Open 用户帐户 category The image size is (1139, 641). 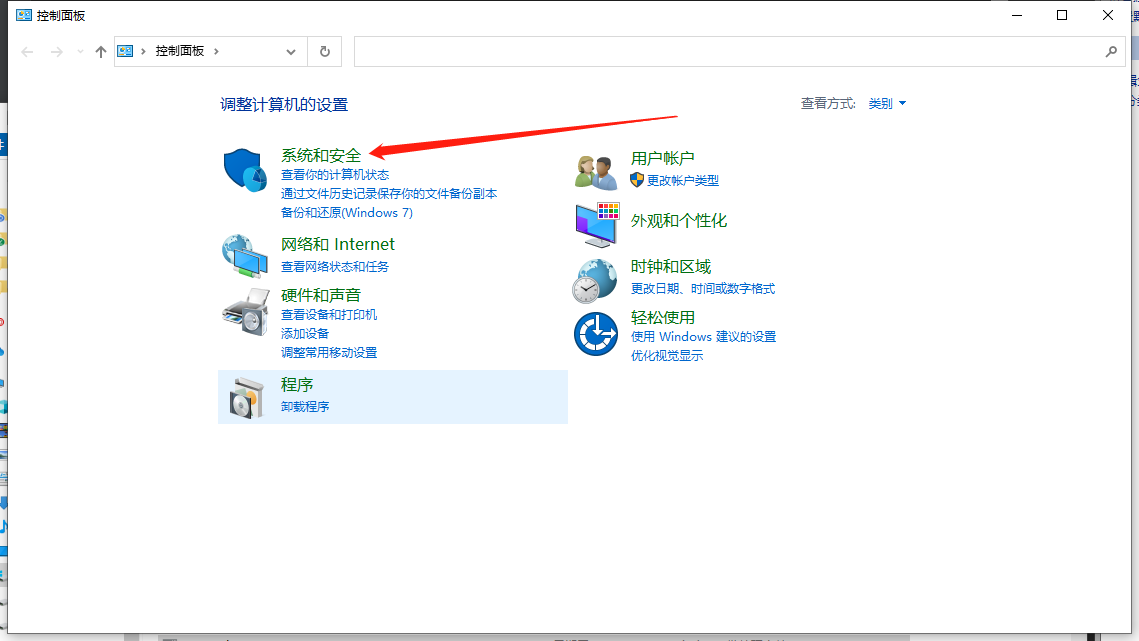tap(662, 158)
